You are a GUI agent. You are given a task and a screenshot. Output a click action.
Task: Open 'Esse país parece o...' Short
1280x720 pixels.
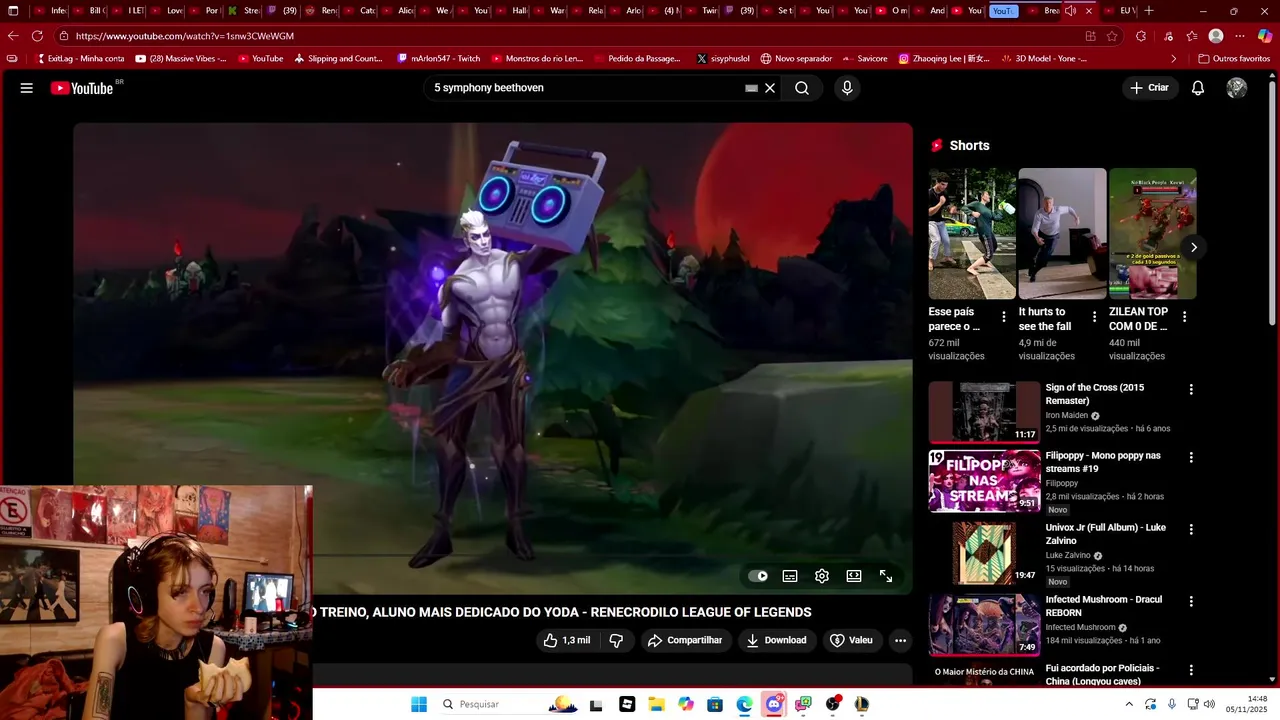pos(971,233)
